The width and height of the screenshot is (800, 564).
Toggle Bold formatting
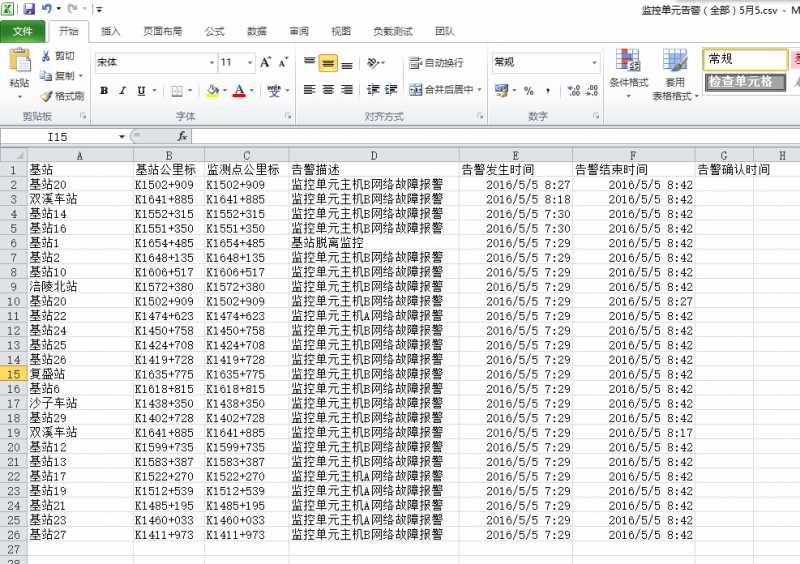click(x=104, y=91)
